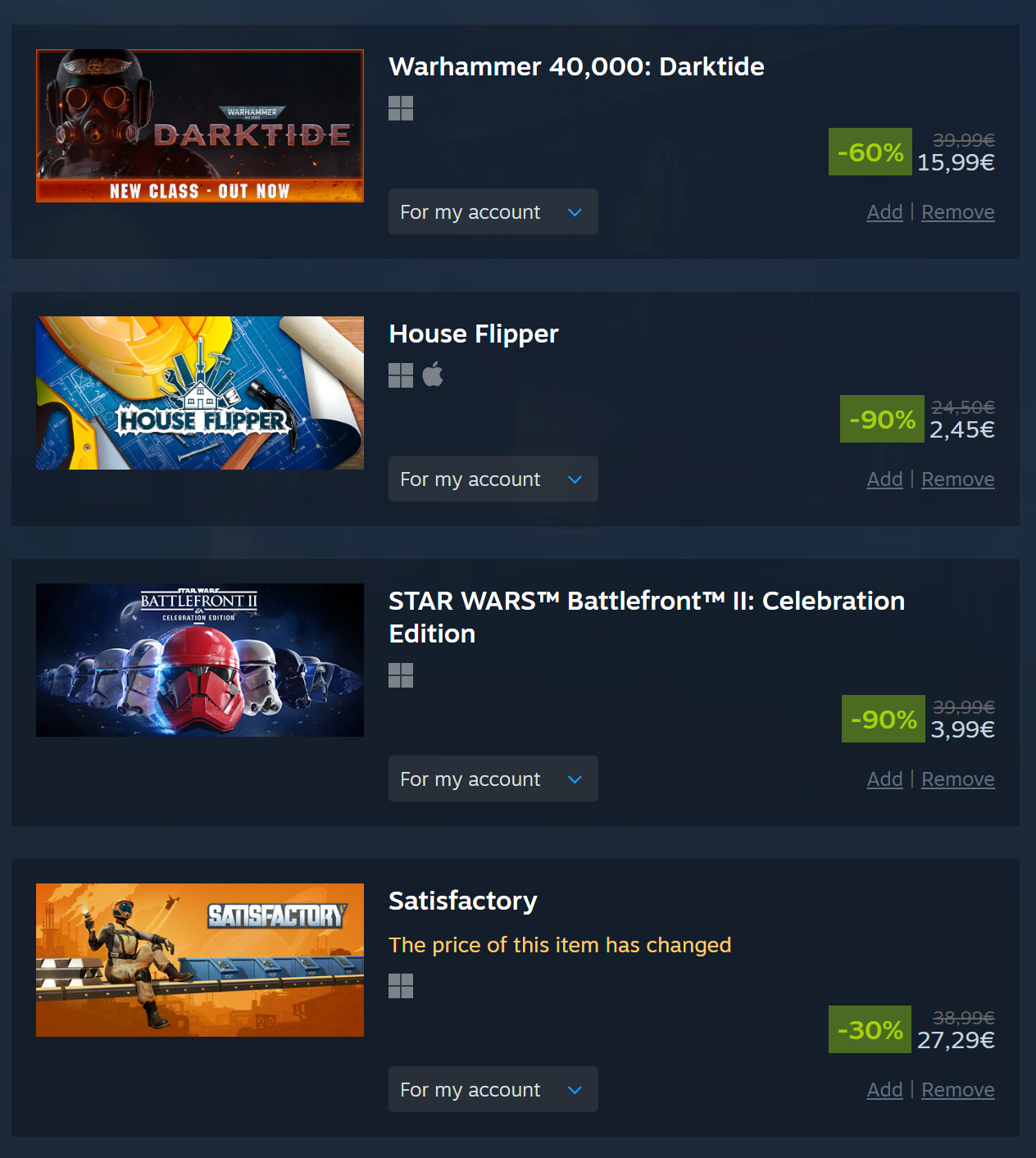1036x1158 pixels.
Task: Remove Warhammer 40,000: Darktide from cart
Action: (x=958, y=212)
